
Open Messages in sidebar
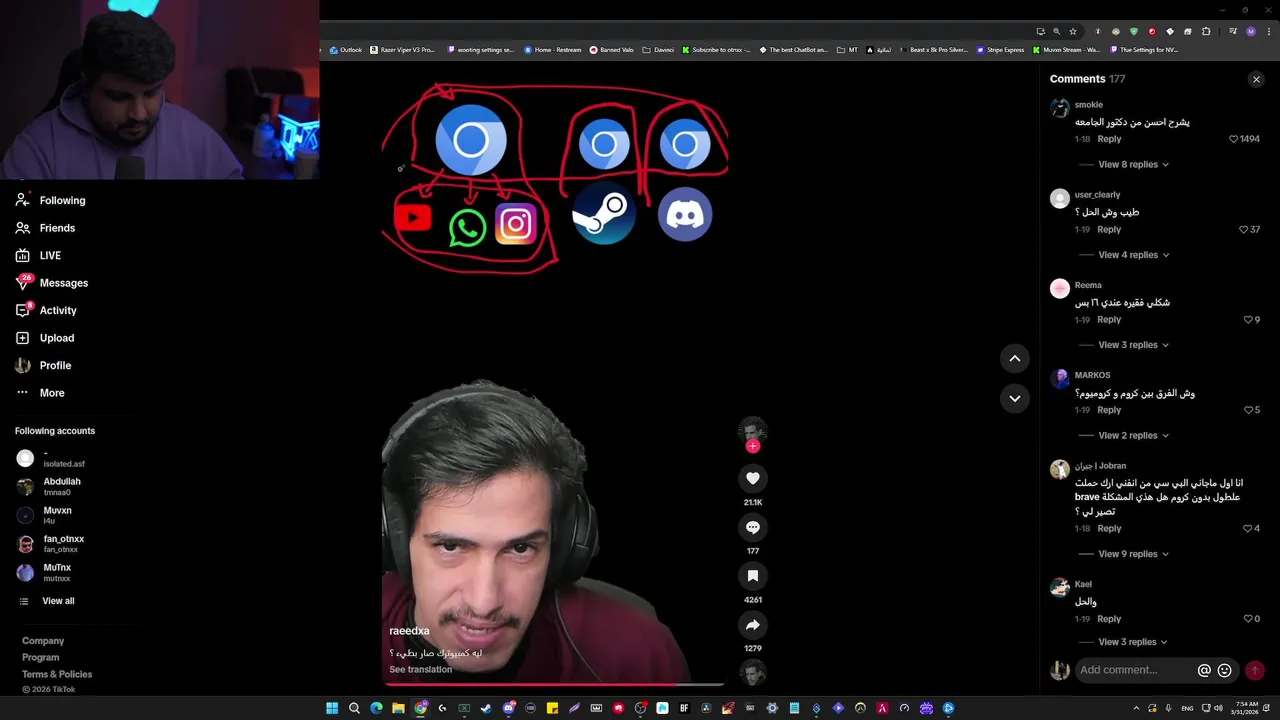52,283
